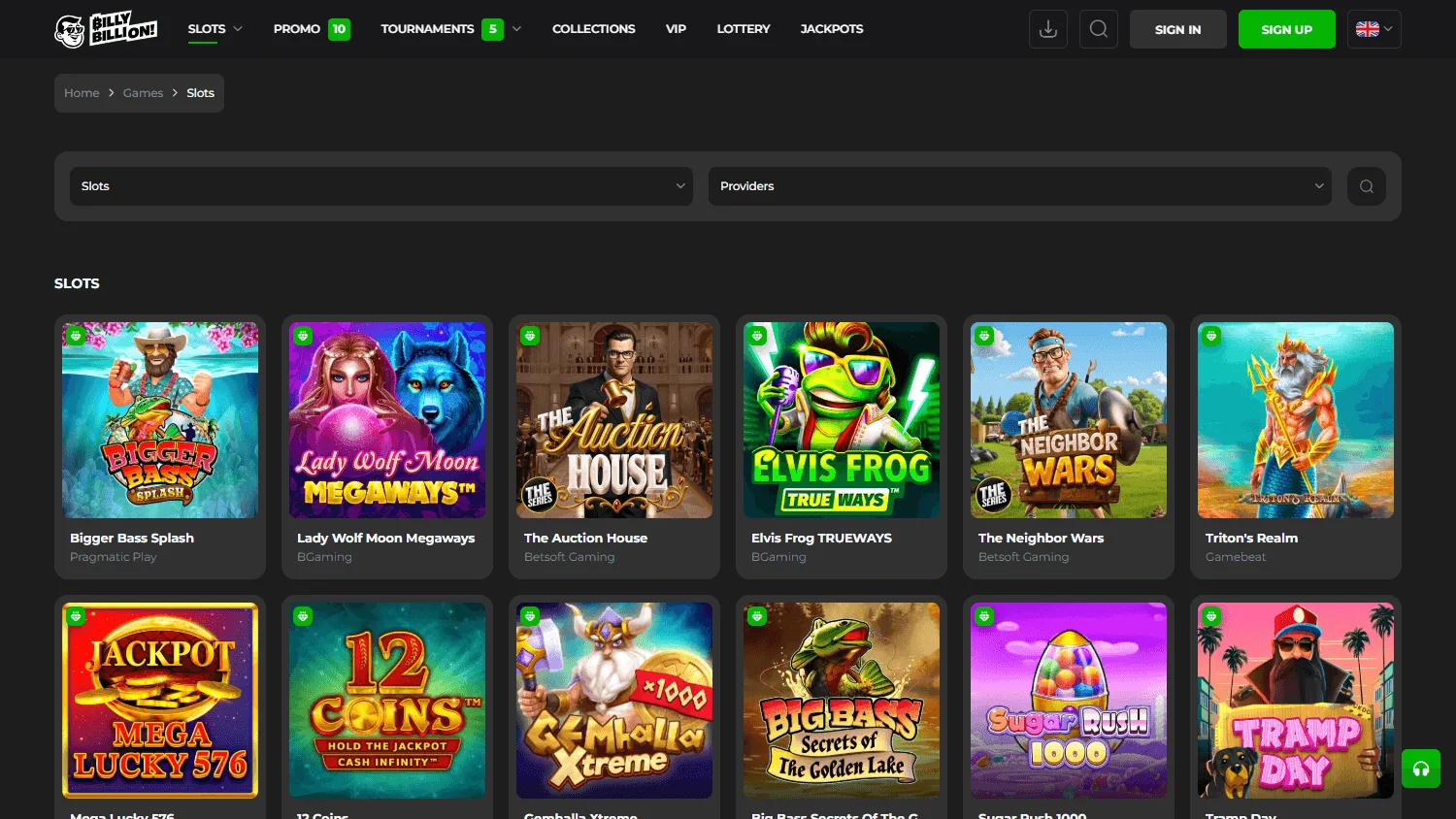Click 'Pragmatic Play' provider text
The width and height of the screenshot is (1456, 819).
[114, 557]
